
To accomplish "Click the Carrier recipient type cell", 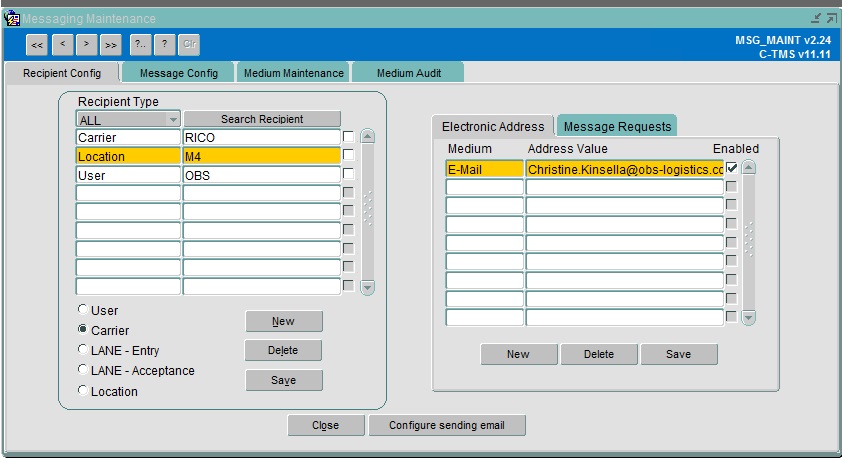I will tap(128, 138).
